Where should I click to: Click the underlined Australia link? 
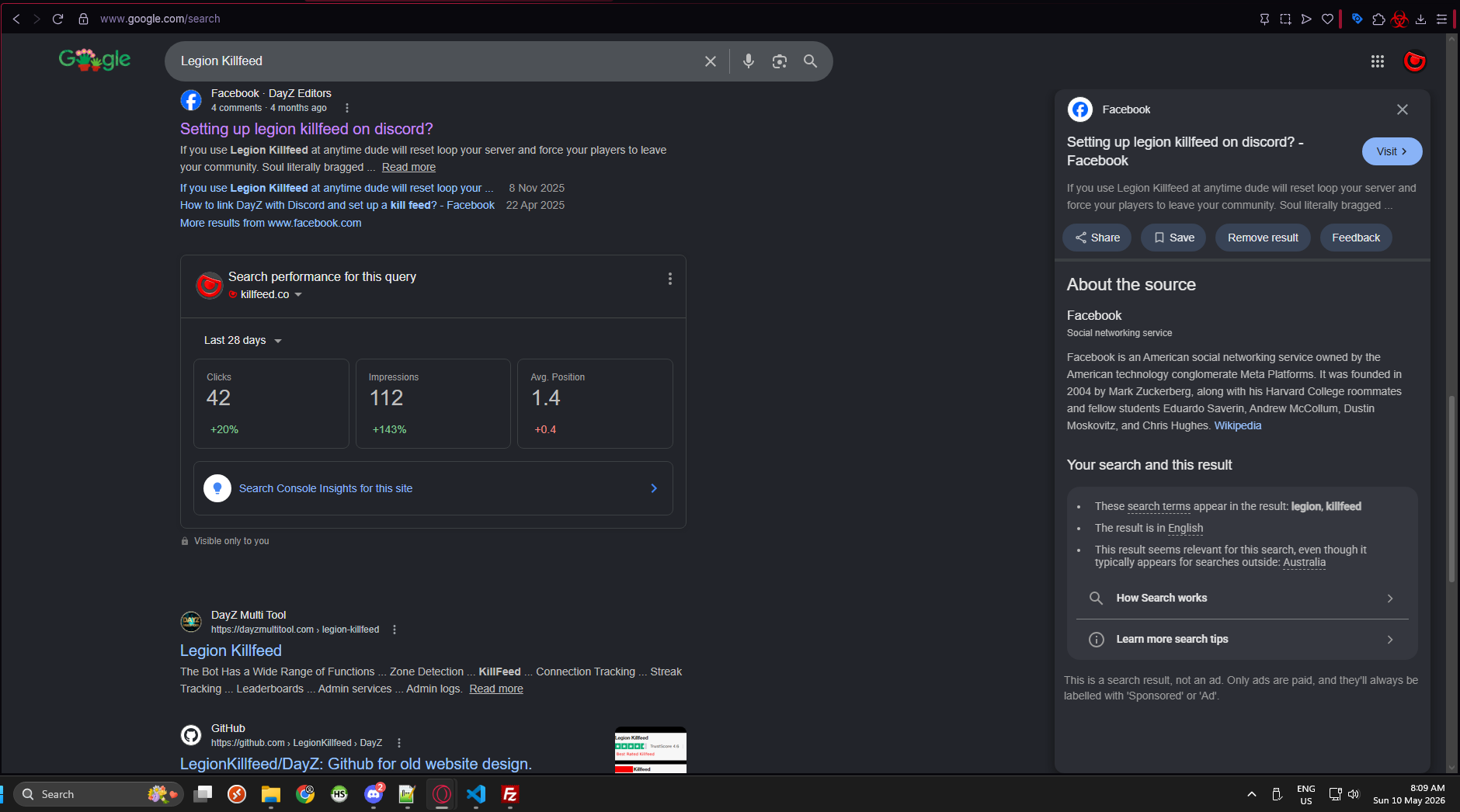(1304, 563)
